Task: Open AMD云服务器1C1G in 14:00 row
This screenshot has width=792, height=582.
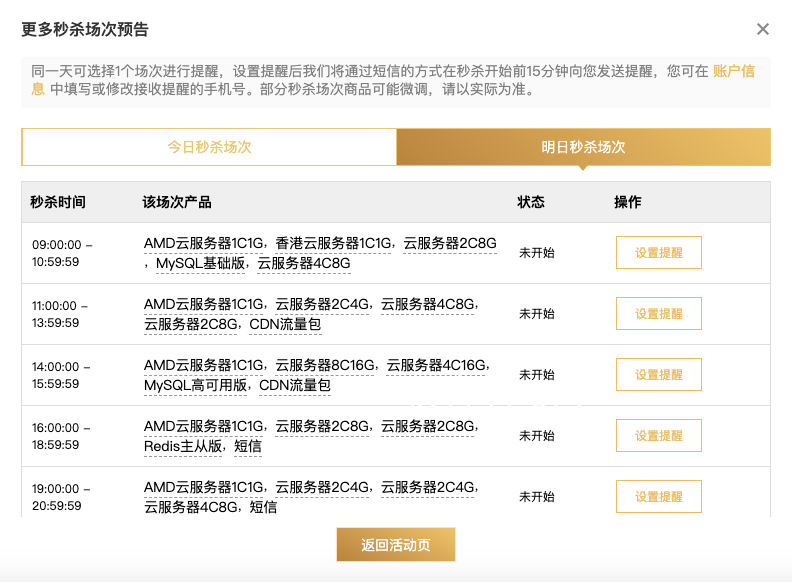Action: pyautogui.click(x=204, y=365)
